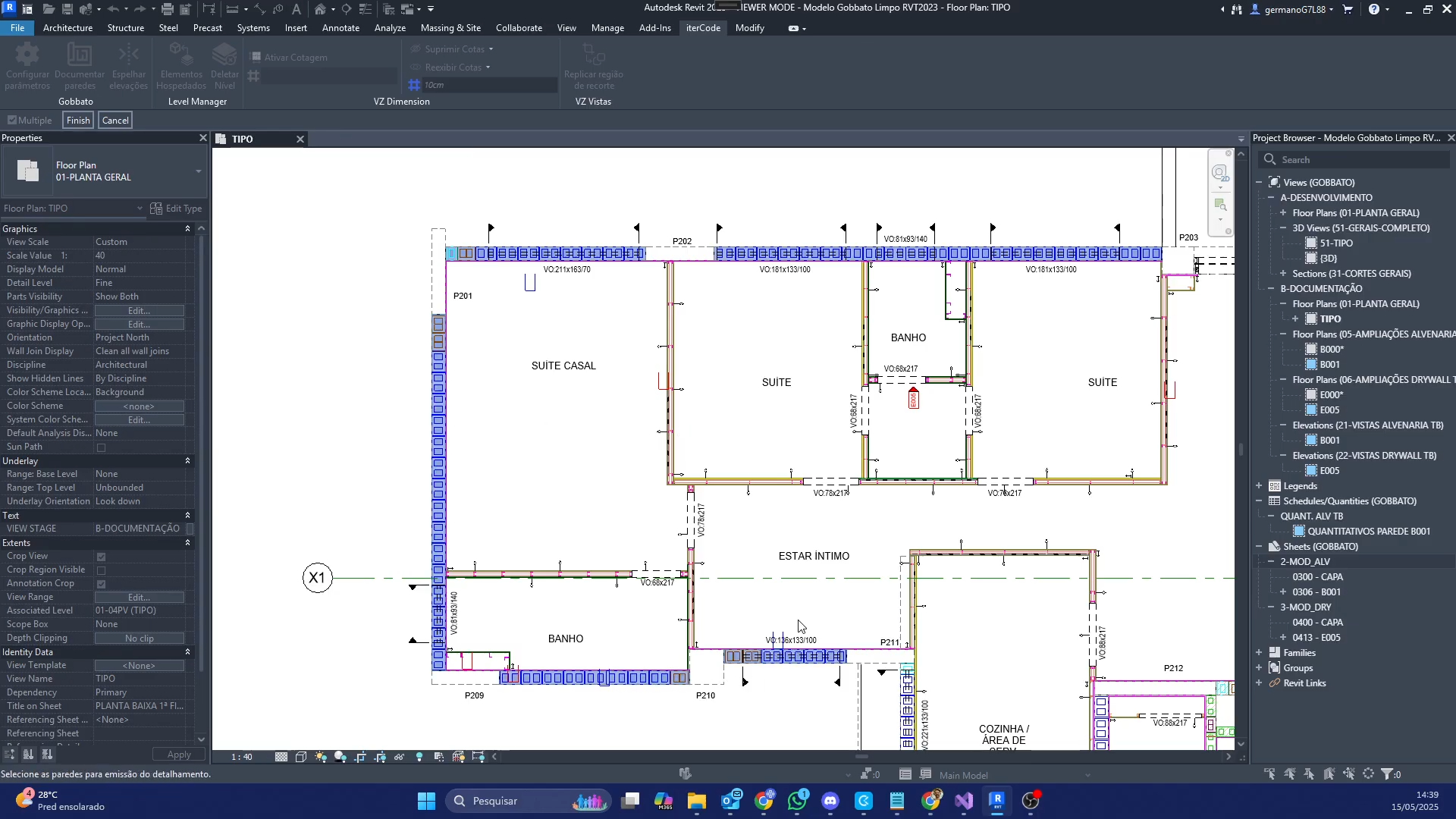Collapse the Sheets (GOBBATO) tree node

[x=1260, y=547]
